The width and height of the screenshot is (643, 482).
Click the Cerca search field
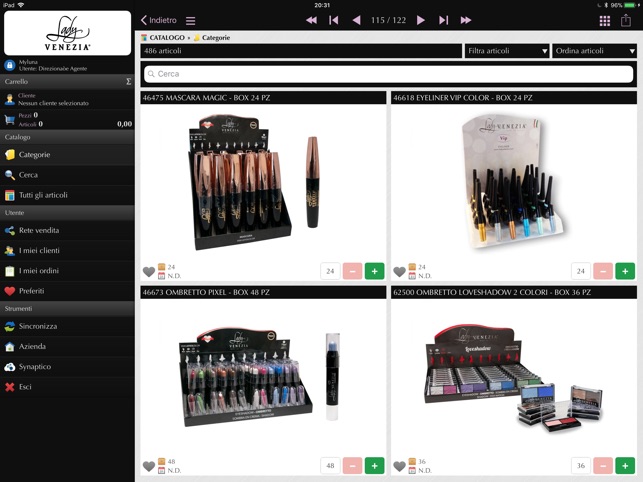point(388,74)
